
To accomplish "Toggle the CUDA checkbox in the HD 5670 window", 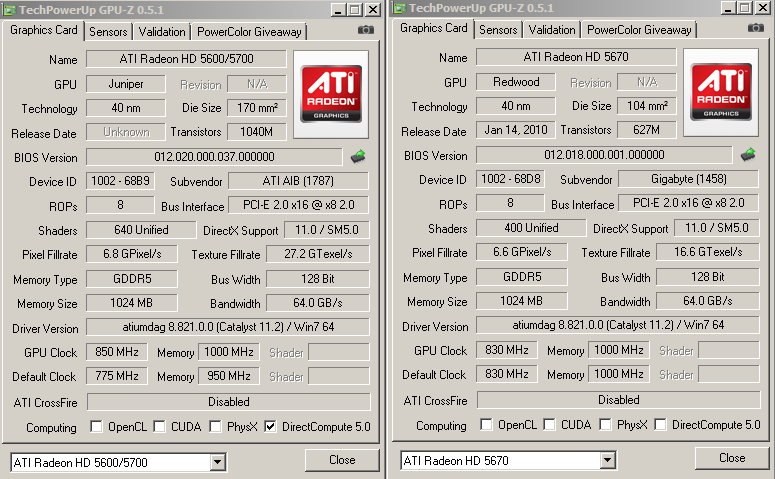I will point(549,425).
